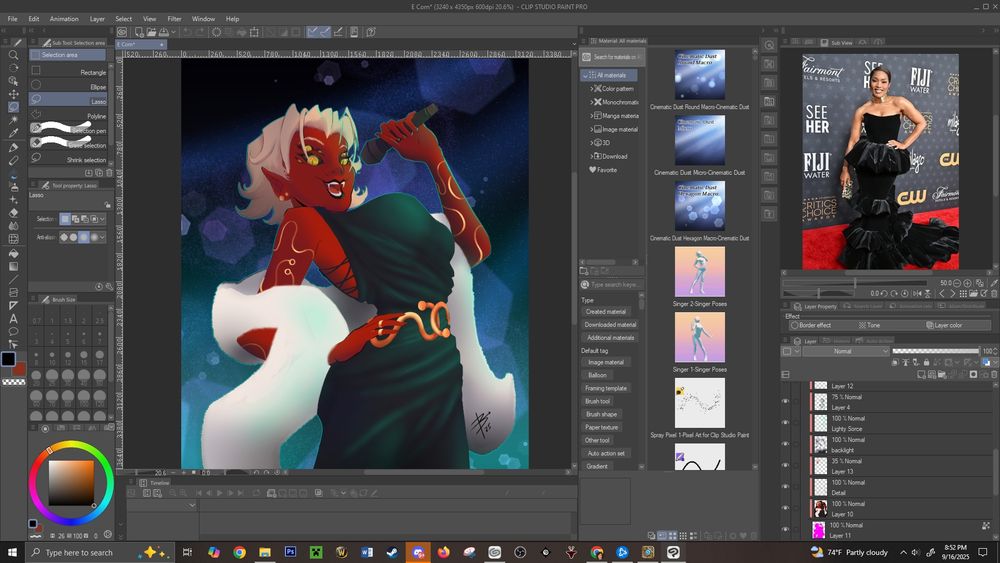Filter by the Downloaded material tag
Screen dimensions: 1000x563
(610, 325)
